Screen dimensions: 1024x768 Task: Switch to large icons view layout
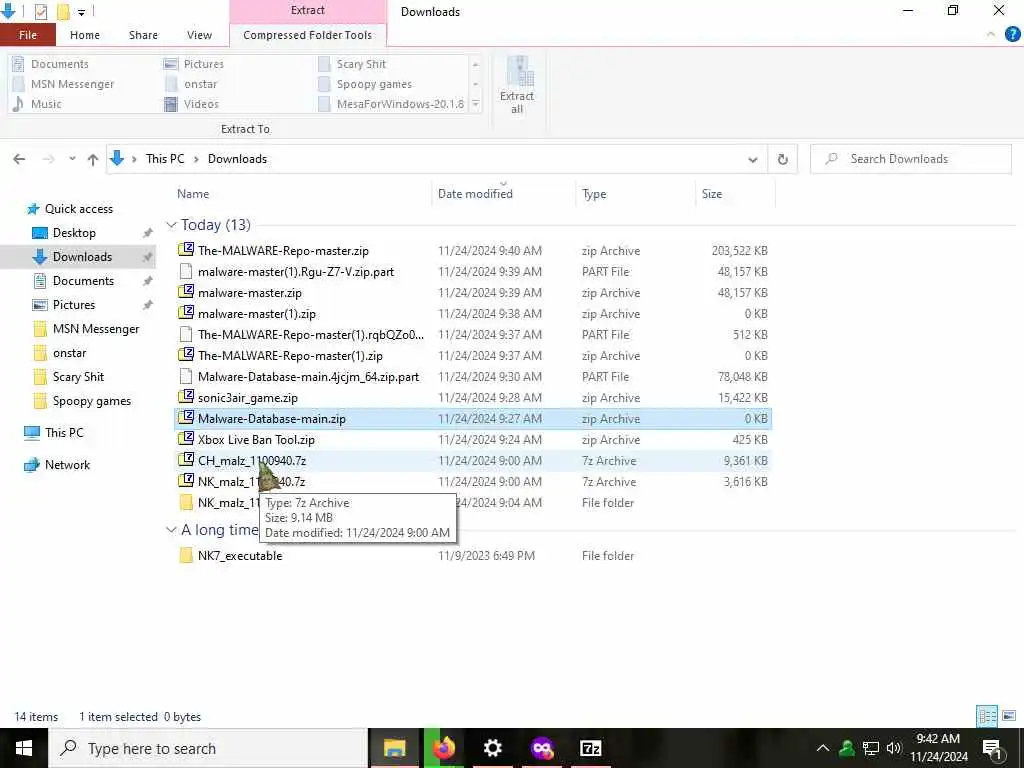coord(1009,716)
